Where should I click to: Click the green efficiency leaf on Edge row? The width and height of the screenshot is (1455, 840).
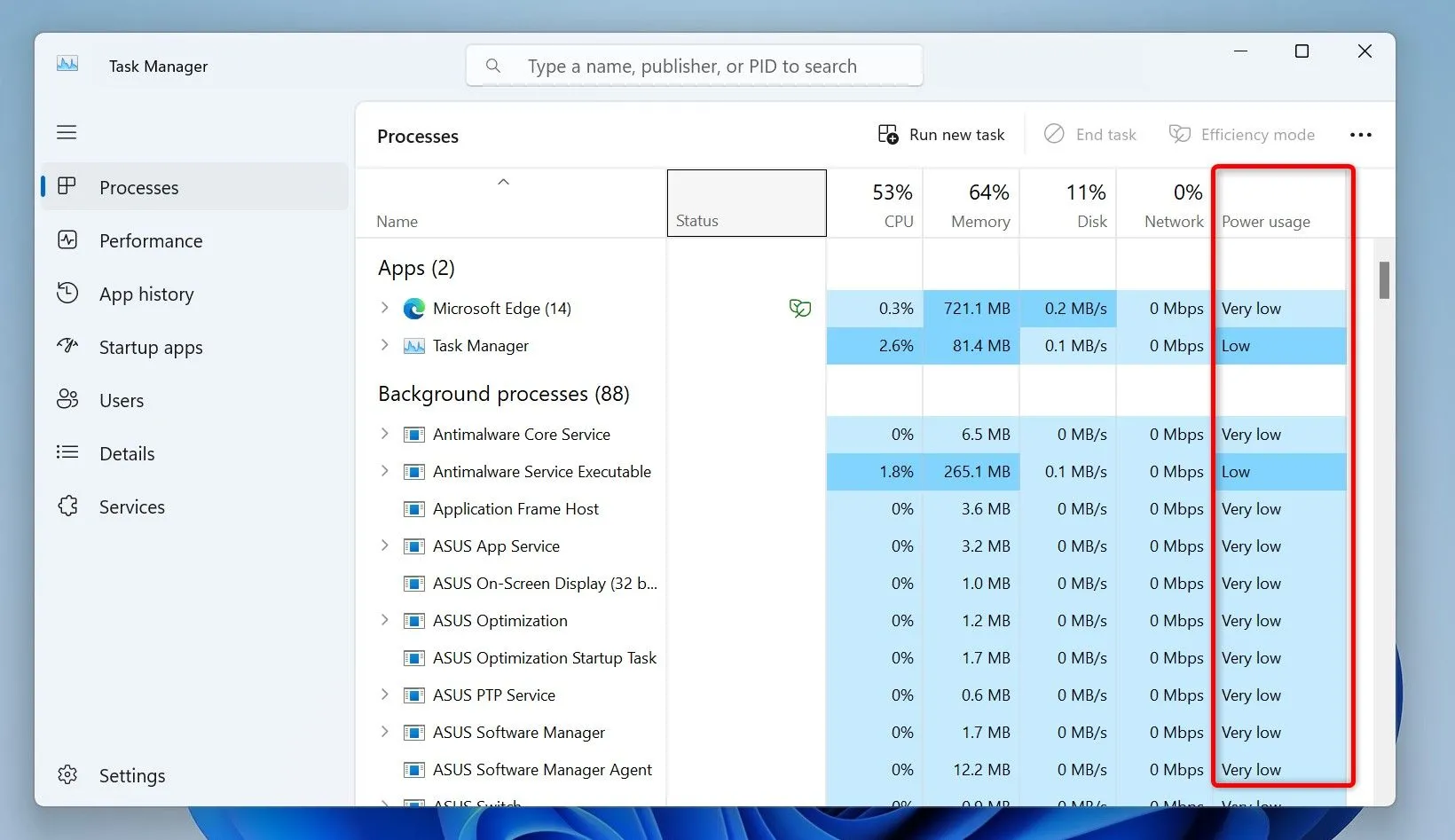tap(800, 308)
